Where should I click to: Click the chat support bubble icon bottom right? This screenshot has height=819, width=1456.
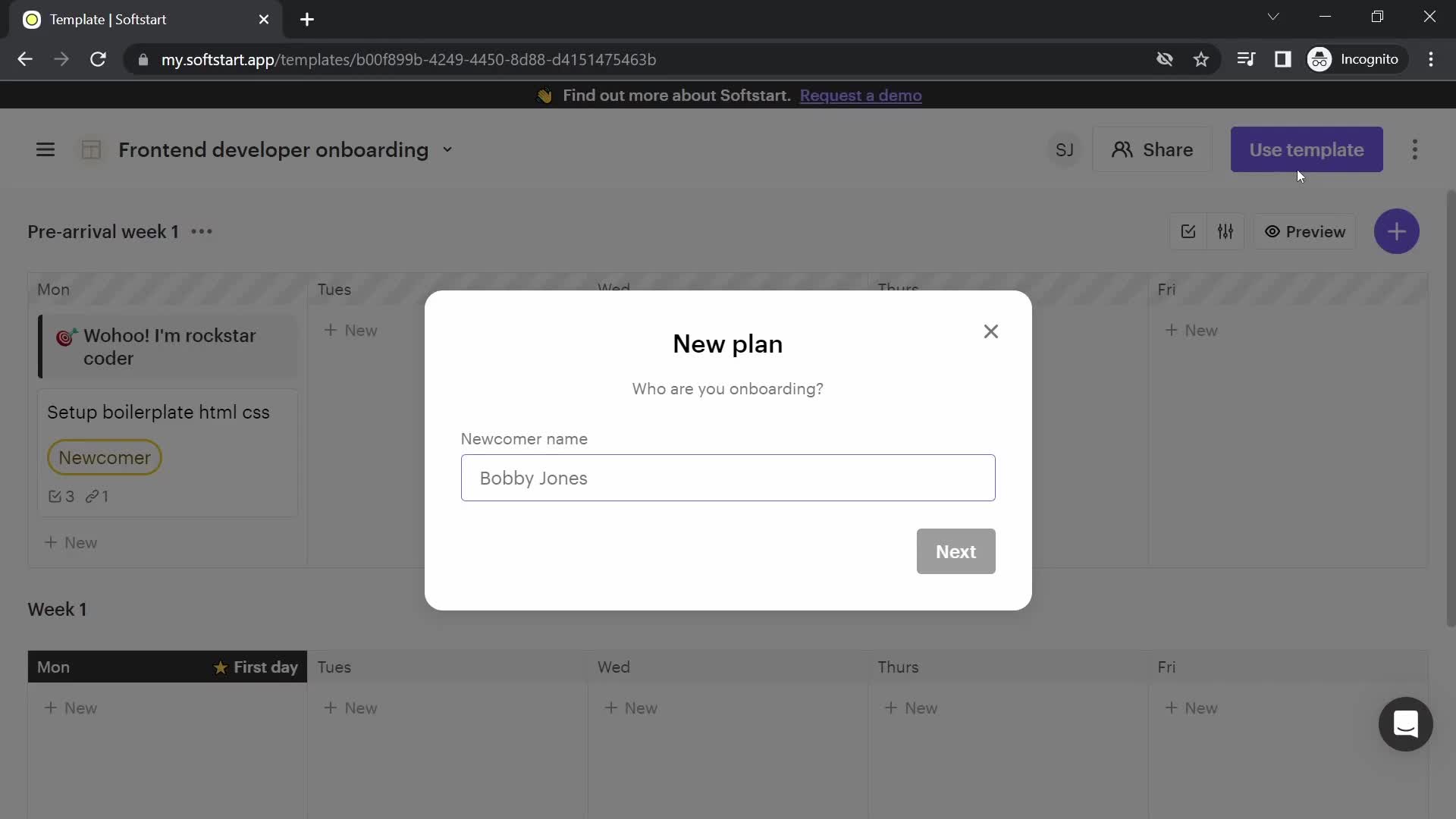(1407, 724)
